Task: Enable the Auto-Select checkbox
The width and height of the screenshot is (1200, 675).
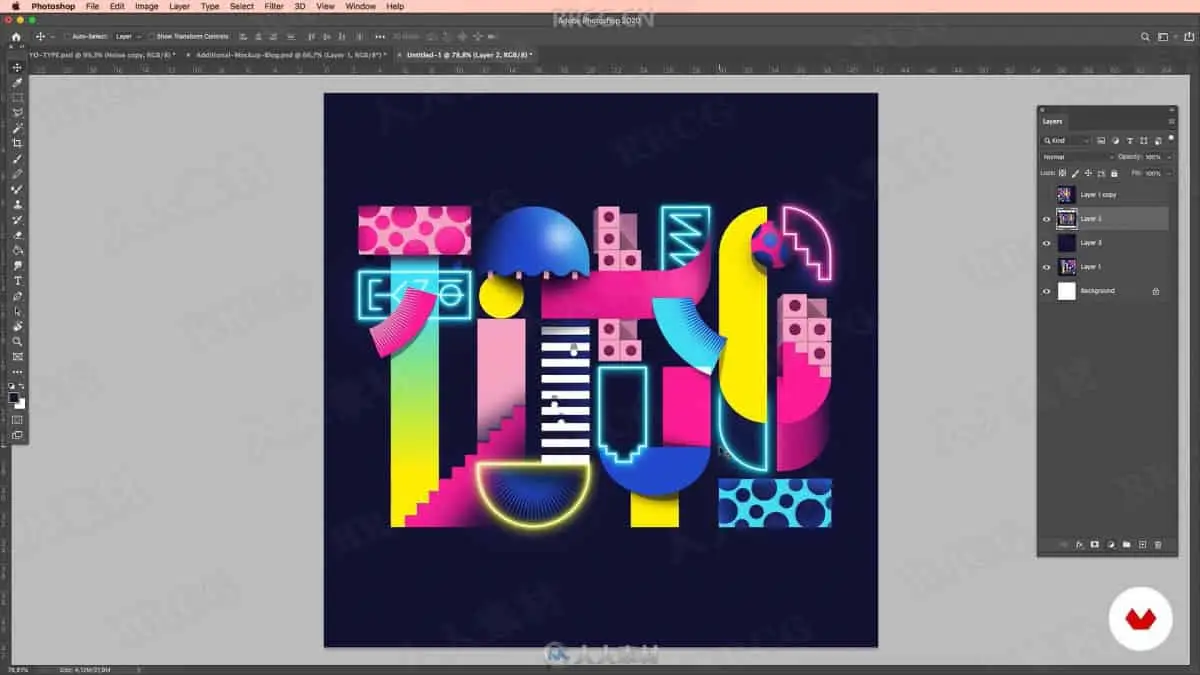Action: click(x=67, y=36)
